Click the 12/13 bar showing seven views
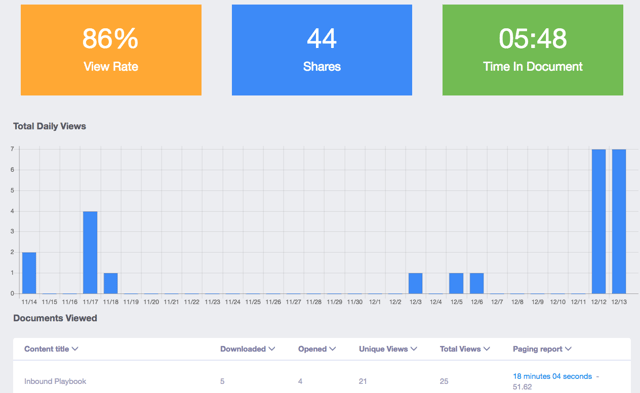This screenshot has width=640, height=393. [x=619, y=221]
